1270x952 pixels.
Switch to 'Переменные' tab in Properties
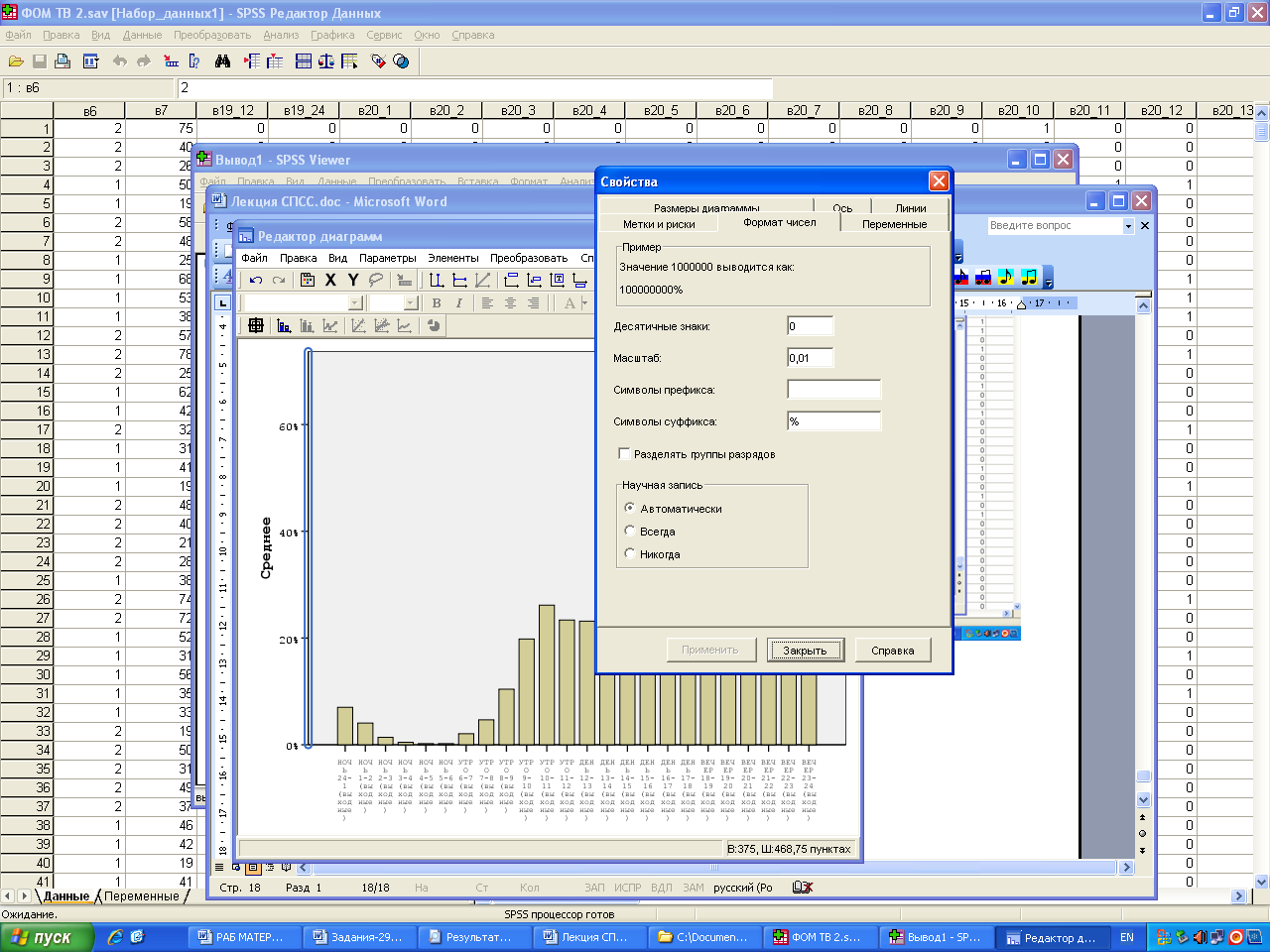pos(894,224)
